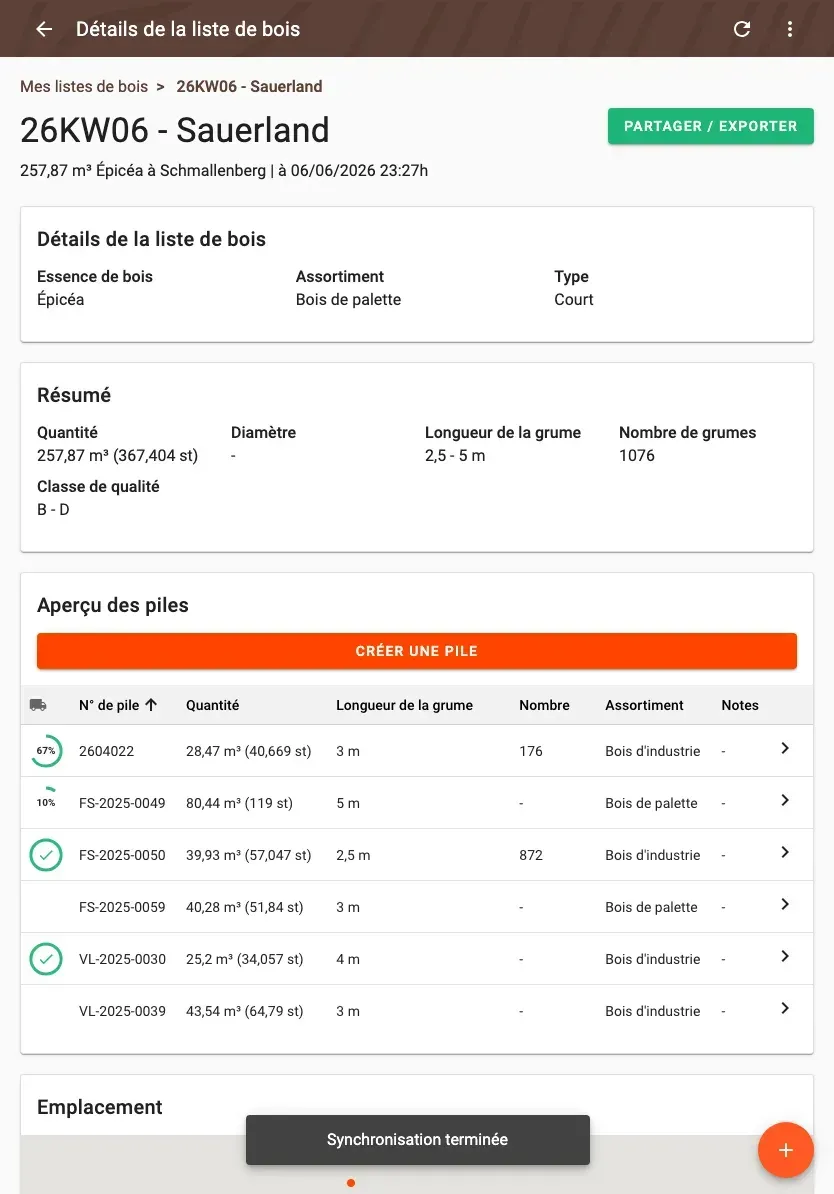
Task: Open pile FS-2025-0050 via its chevron
Action: pyautogui.click(x=784, y=852)
